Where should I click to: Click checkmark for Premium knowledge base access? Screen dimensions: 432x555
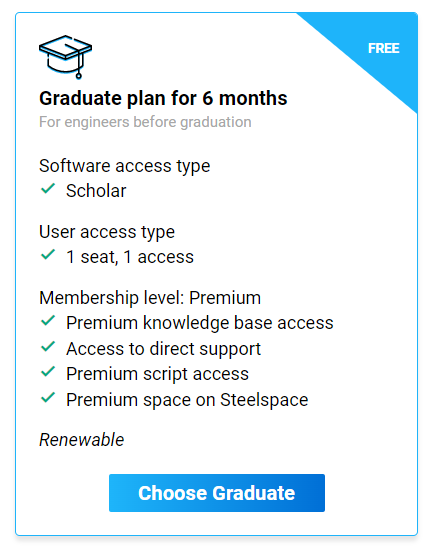click(48, 321)
